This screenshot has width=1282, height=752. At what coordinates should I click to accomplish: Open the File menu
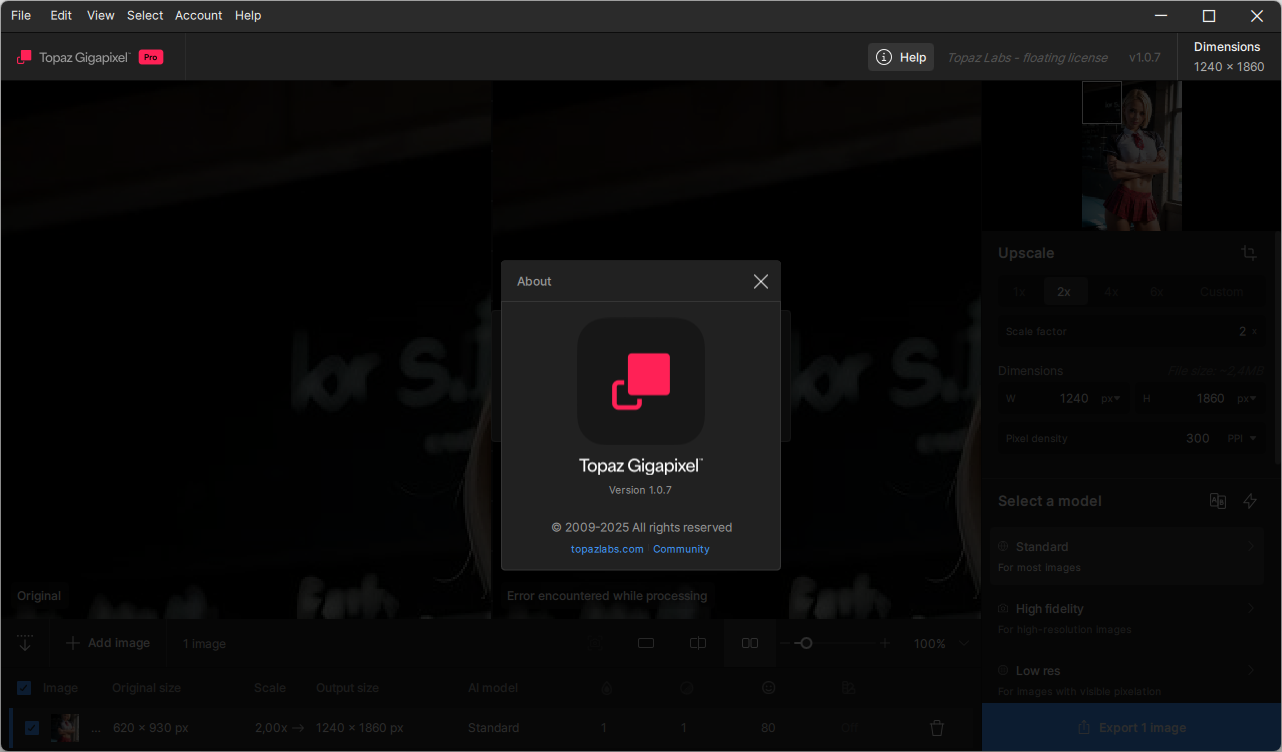click(21, 15)
